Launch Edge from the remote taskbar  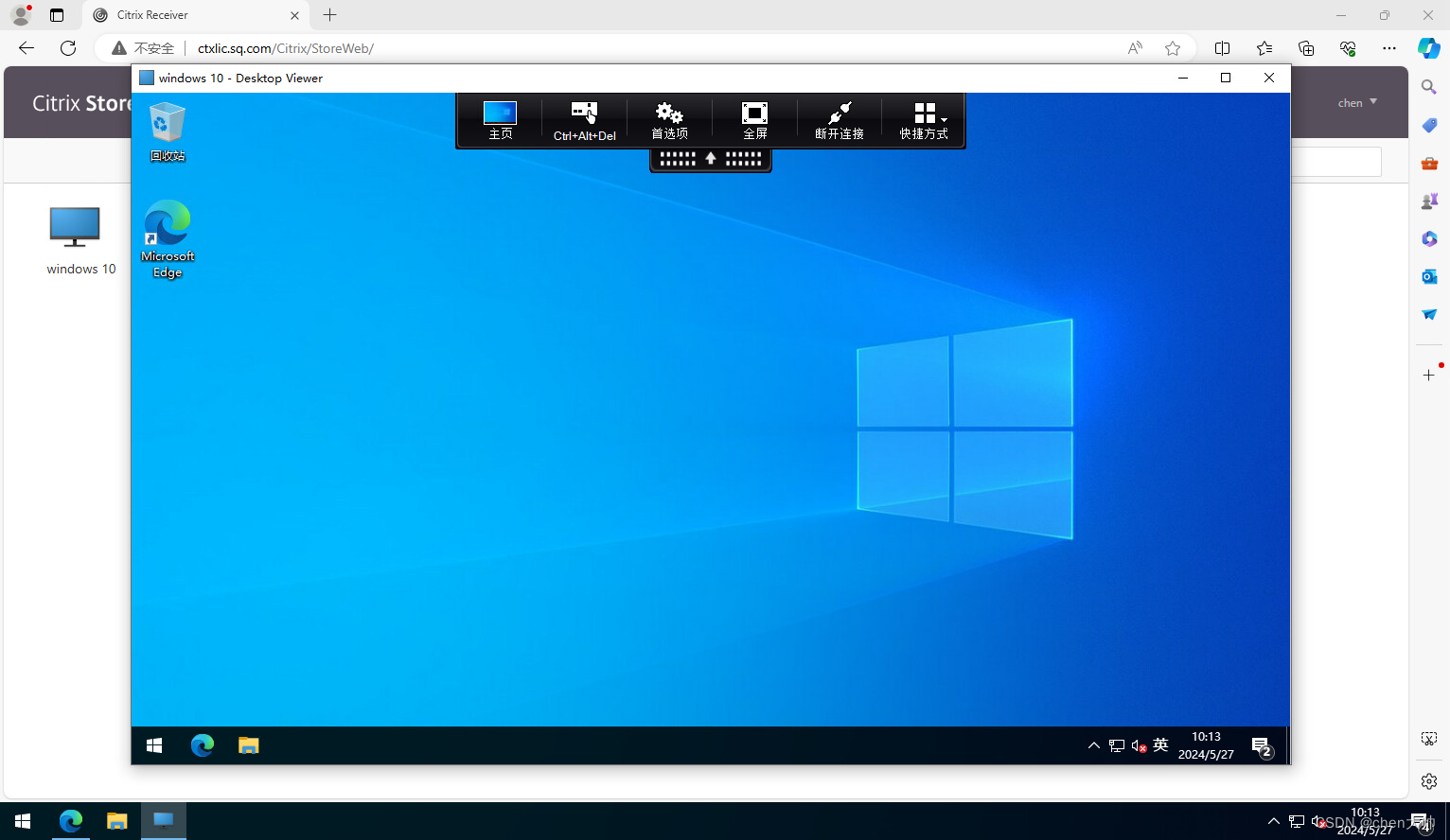(203, 745)
